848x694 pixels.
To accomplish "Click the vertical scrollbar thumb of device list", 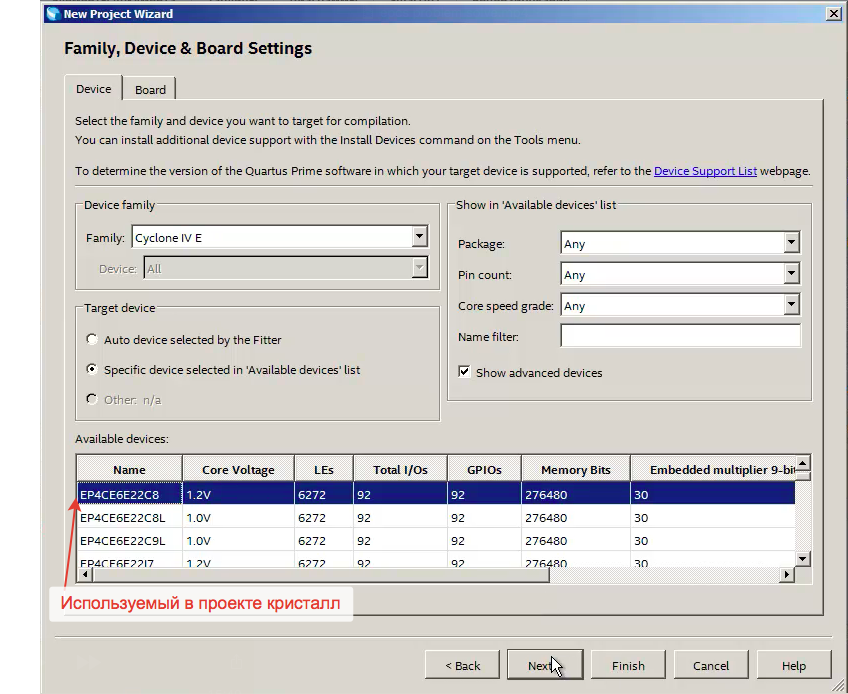I will [x=803, y=476].
